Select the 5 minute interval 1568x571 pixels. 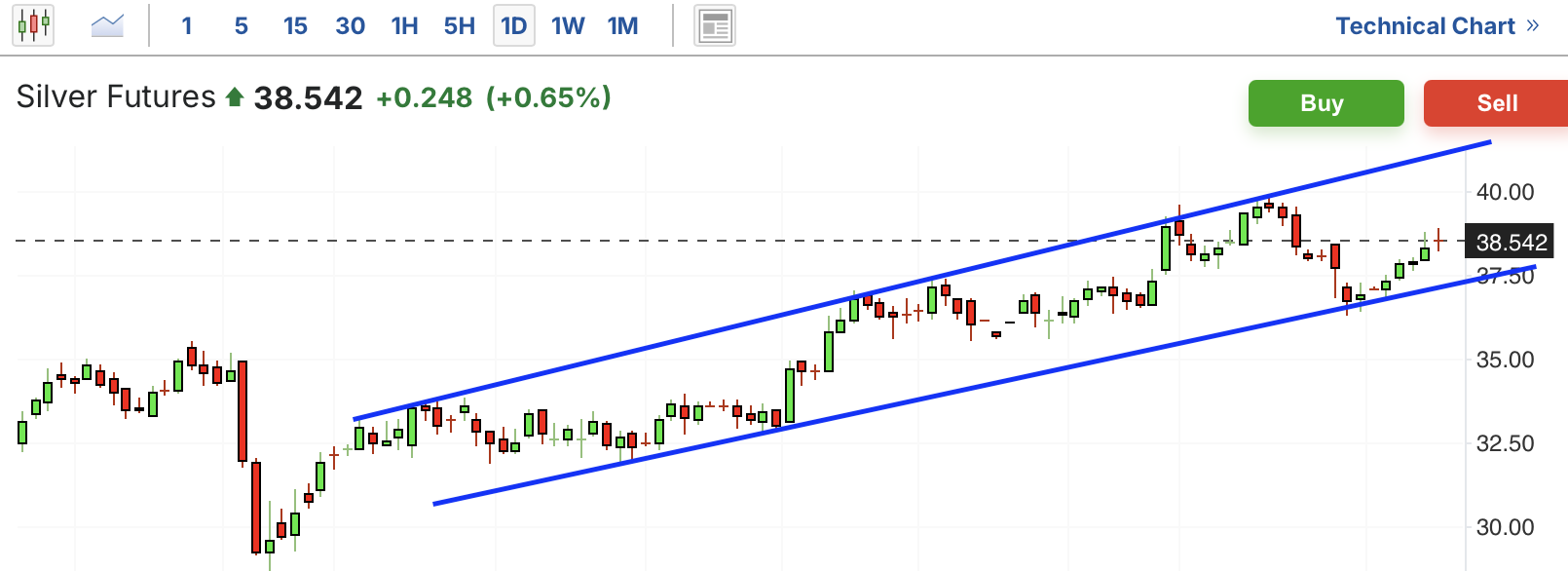pyautogui.click(x=242, y=26)
